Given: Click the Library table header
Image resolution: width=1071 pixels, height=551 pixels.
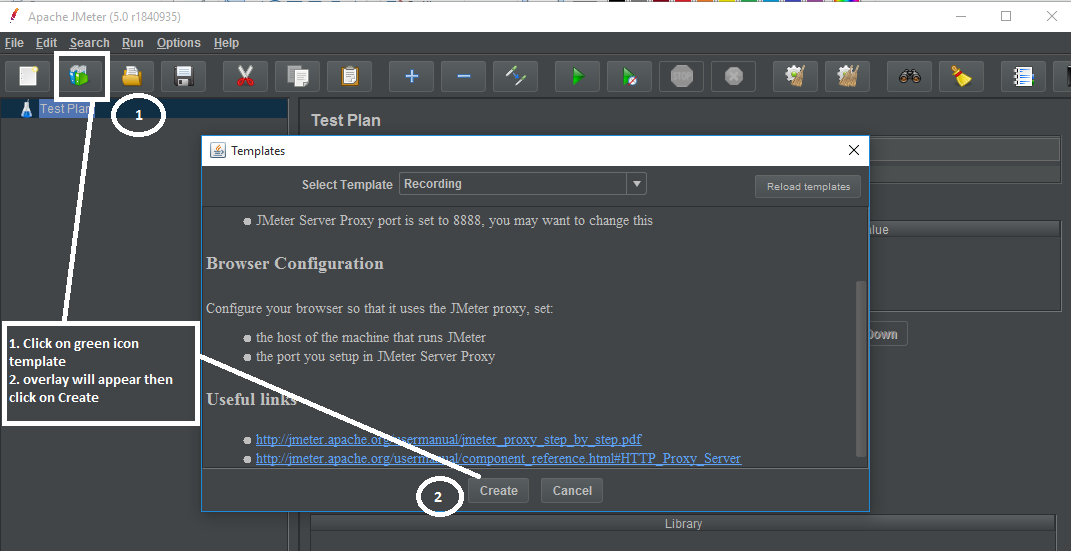Looking at the screenshot, I should [x=683, y=524].
